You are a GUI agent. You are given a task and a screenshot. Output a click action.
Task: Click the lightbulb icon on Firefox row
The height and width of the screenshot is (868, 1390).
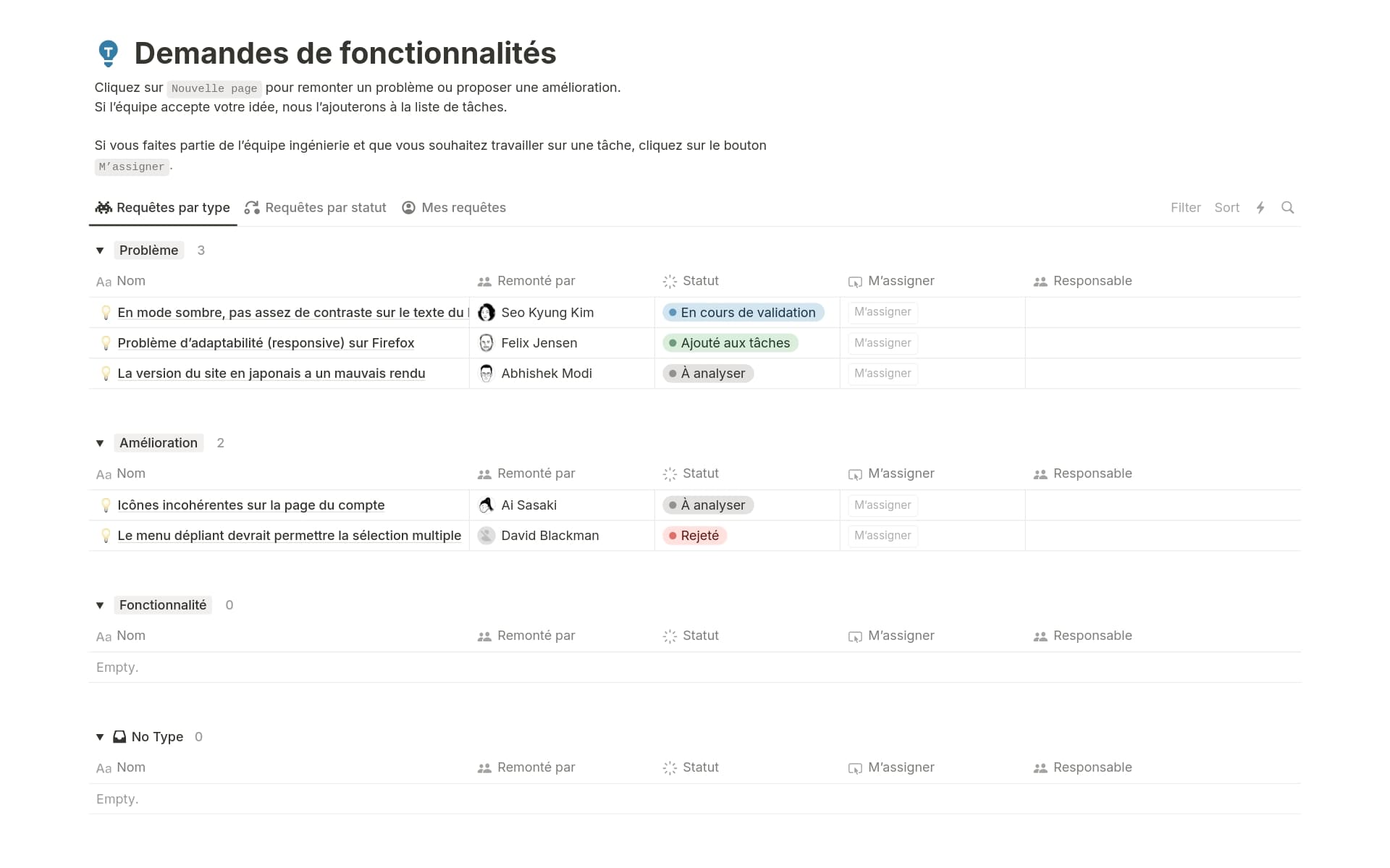[106, 343]
